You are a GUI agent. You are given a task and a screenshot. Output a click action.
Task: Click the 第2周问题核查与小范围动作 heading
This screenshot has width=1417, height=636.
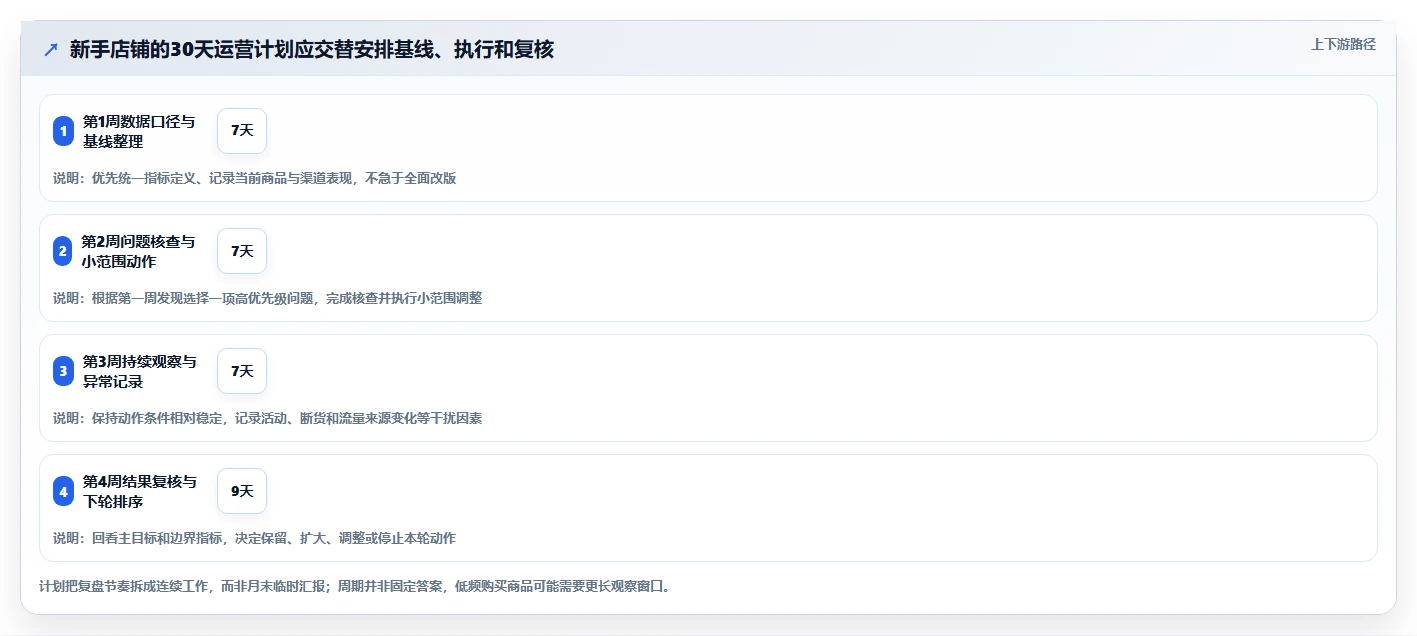pos(138,251)
